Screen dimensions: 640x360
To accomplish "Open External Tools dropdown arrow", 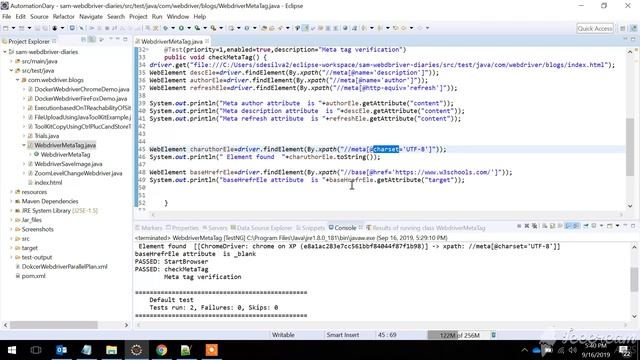I will pyautogui.click(x=221, y=28).
